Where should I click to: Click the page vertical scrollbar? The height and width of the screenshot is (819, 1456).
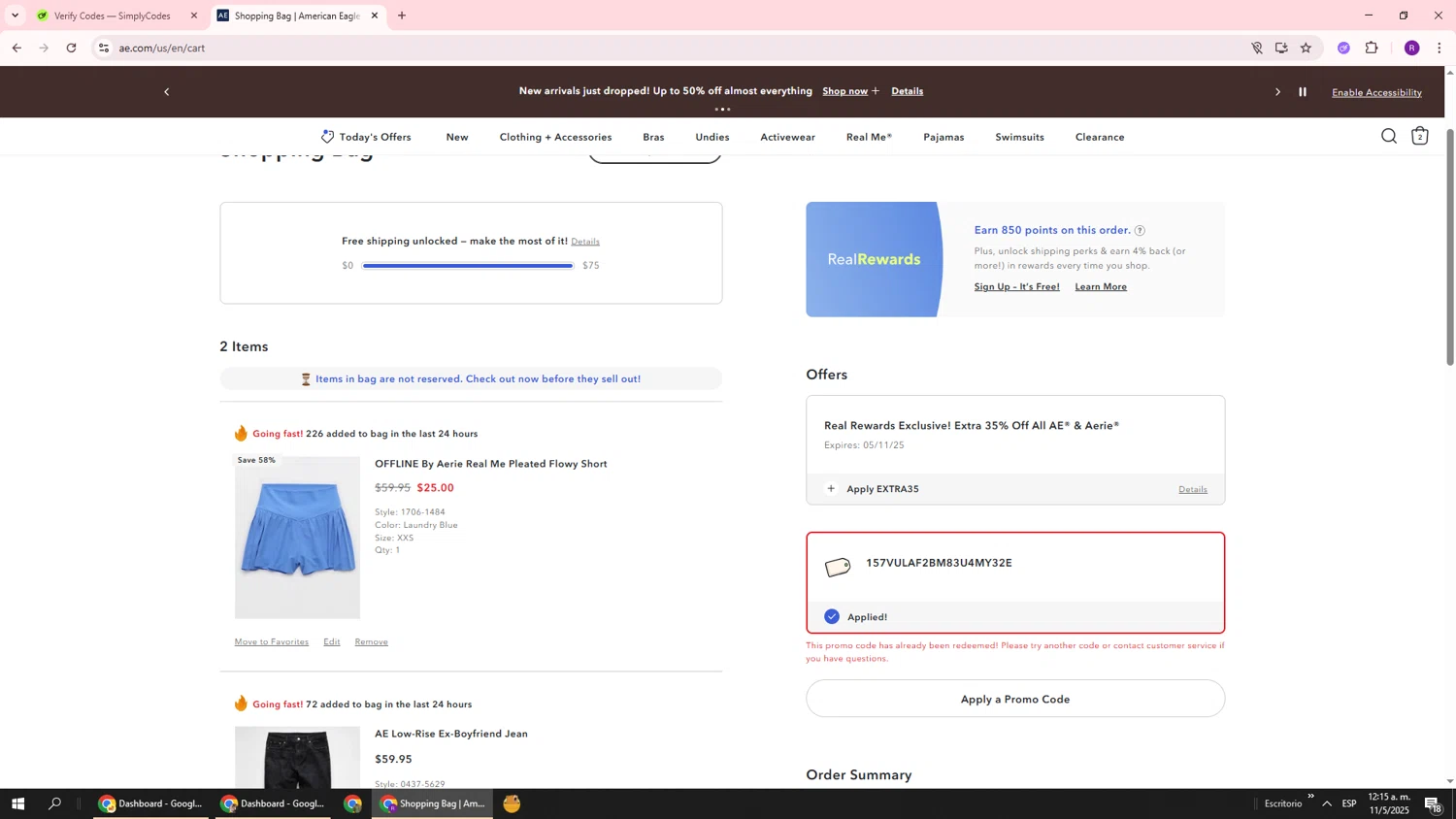[x=1450, y=247]
